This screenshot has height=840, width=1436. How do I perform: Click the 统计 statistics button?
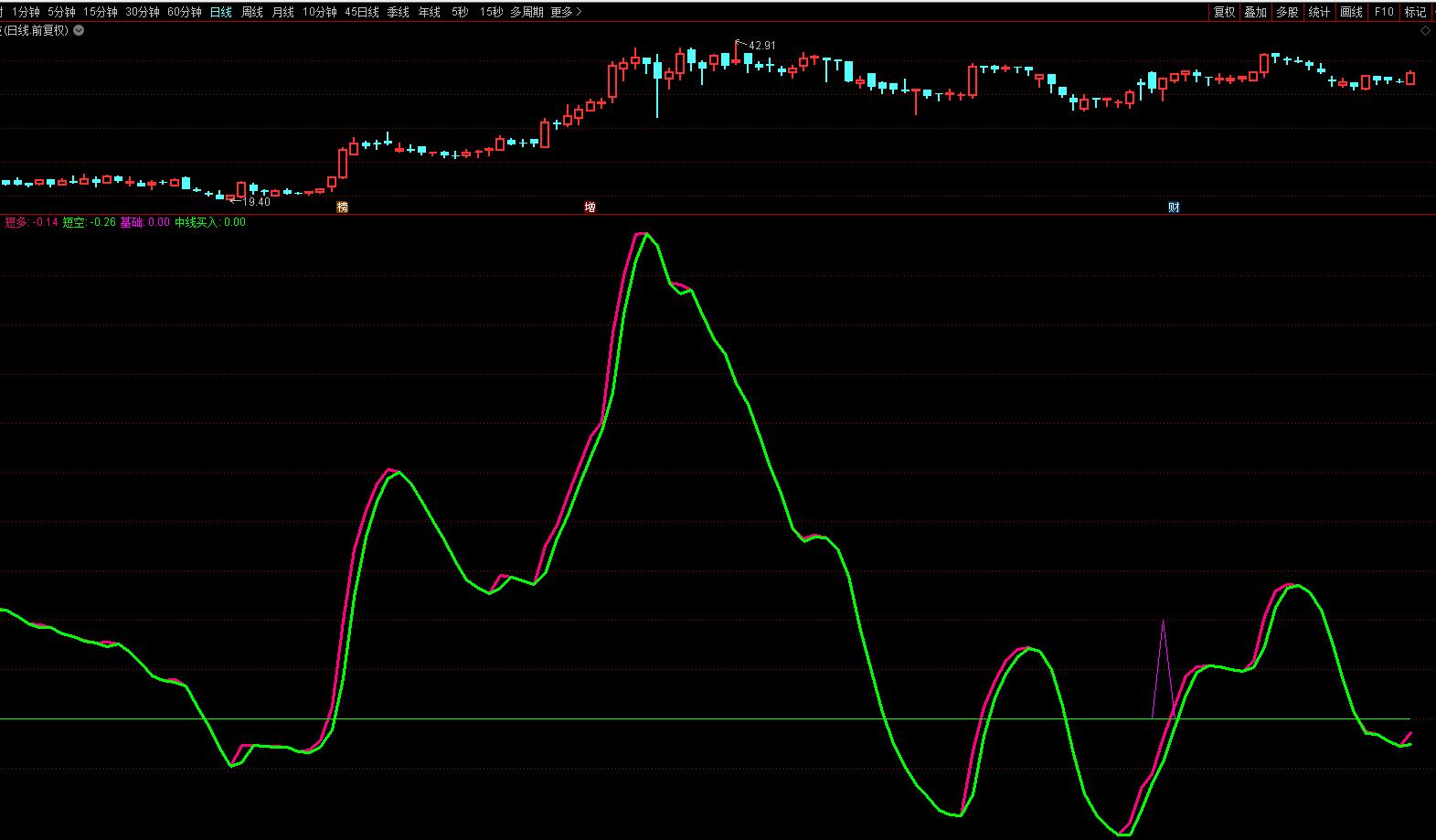1319,12
